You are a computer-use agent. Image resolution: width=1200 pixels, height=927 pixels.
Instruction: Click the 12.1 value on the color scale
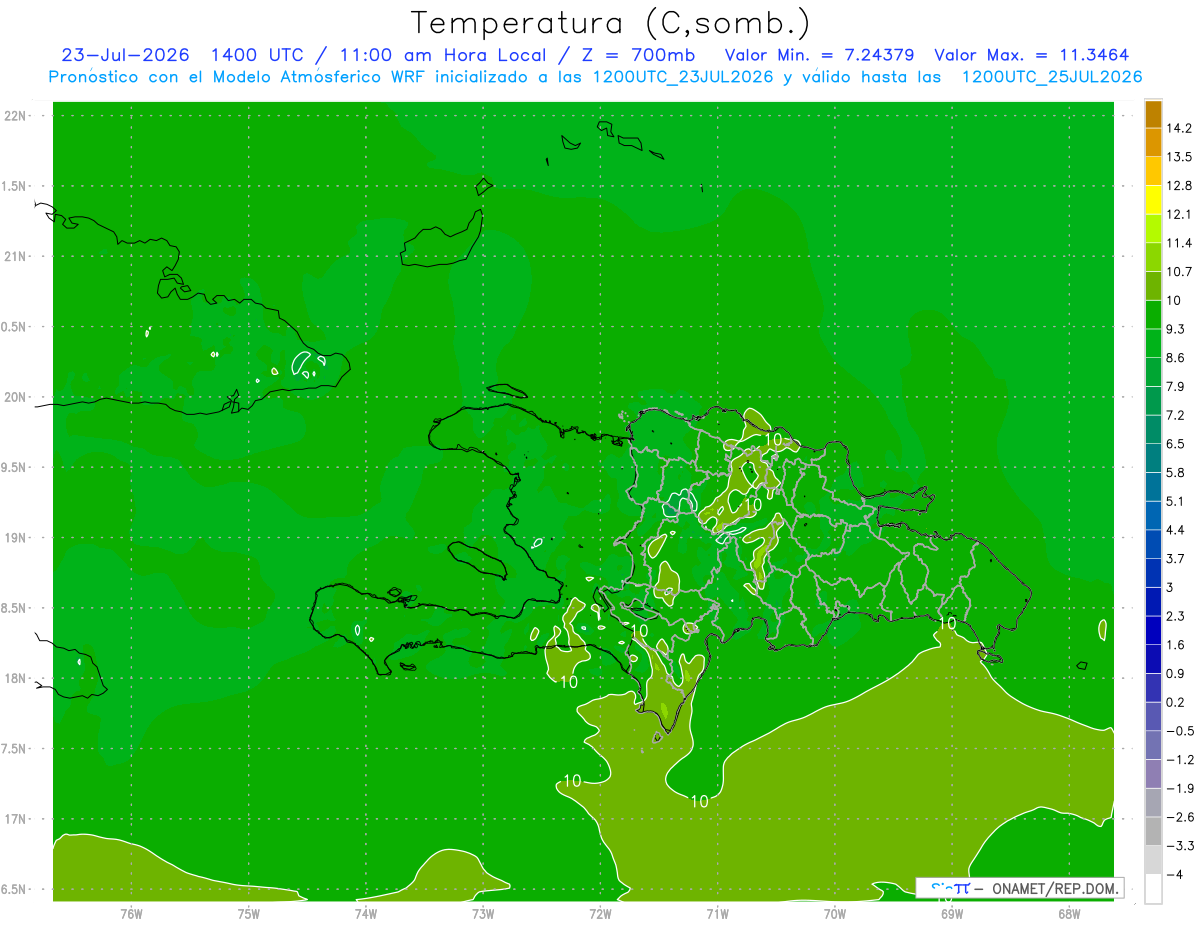tap(1180, 214)
